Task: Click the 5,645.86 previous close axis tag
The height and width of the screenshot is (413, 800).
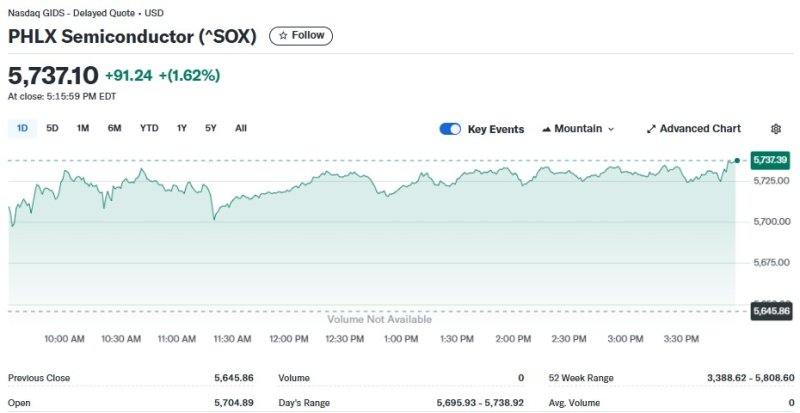Action: (x=770, y=311)
